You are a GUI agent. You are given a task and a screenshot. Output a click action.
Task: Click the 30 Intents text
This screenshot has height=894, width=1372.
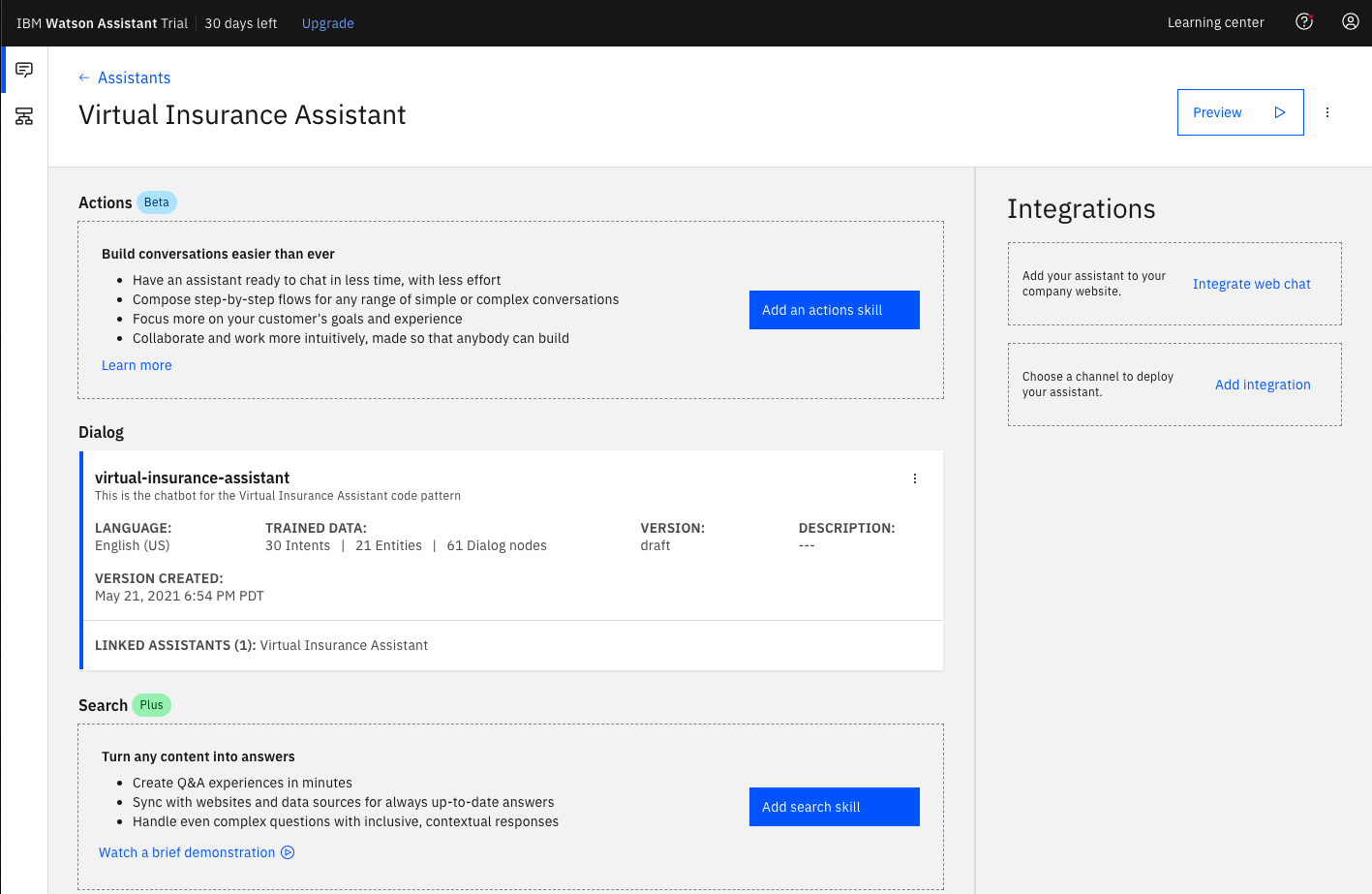[x=297, y=545]
